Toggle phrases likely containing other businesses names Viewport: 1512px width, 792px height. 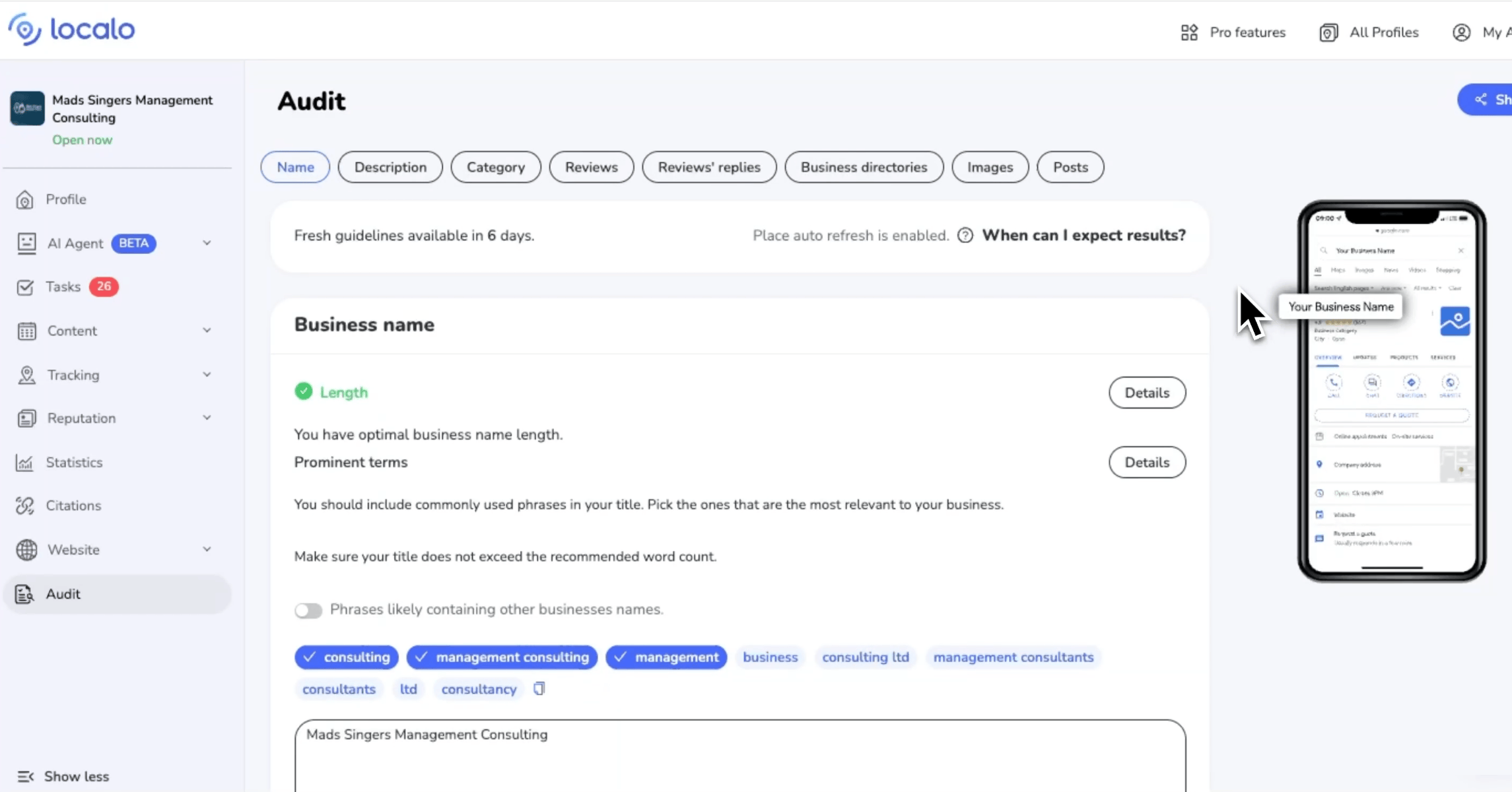click(x=308, y=610)
